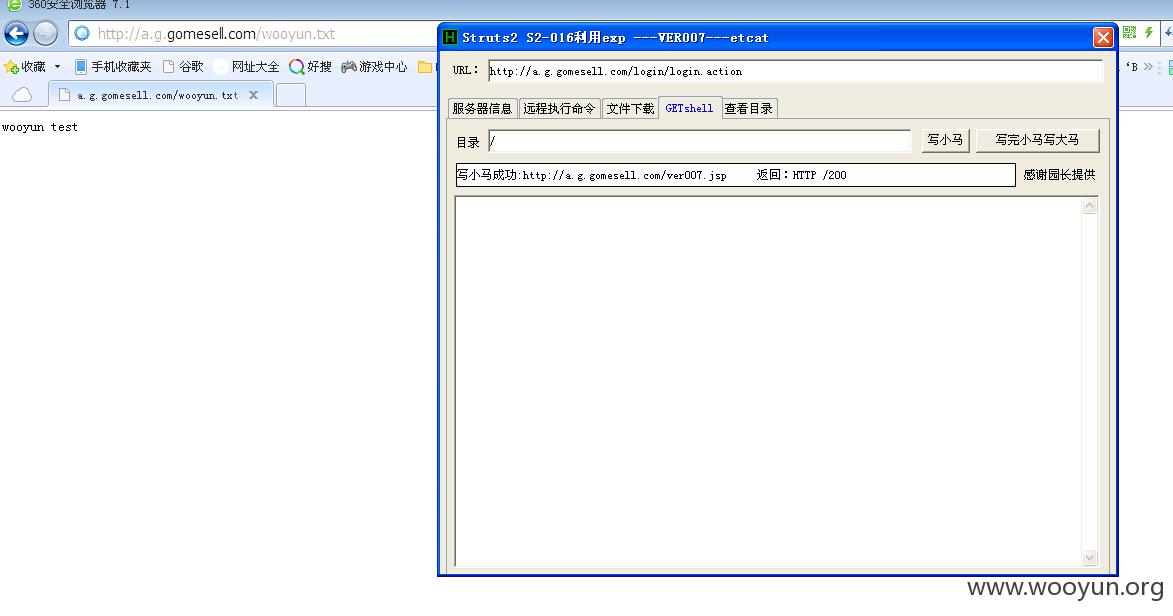Click the site icon in address bar
This screenshot has width=1173, height=616.
coord(82,33)
